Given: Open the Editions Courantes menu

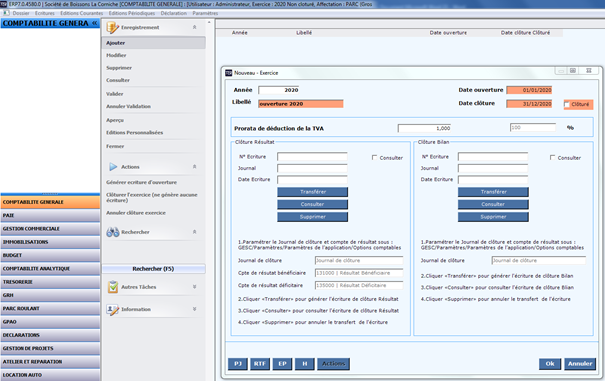Looking at the screenshot, I should (81, 13).
